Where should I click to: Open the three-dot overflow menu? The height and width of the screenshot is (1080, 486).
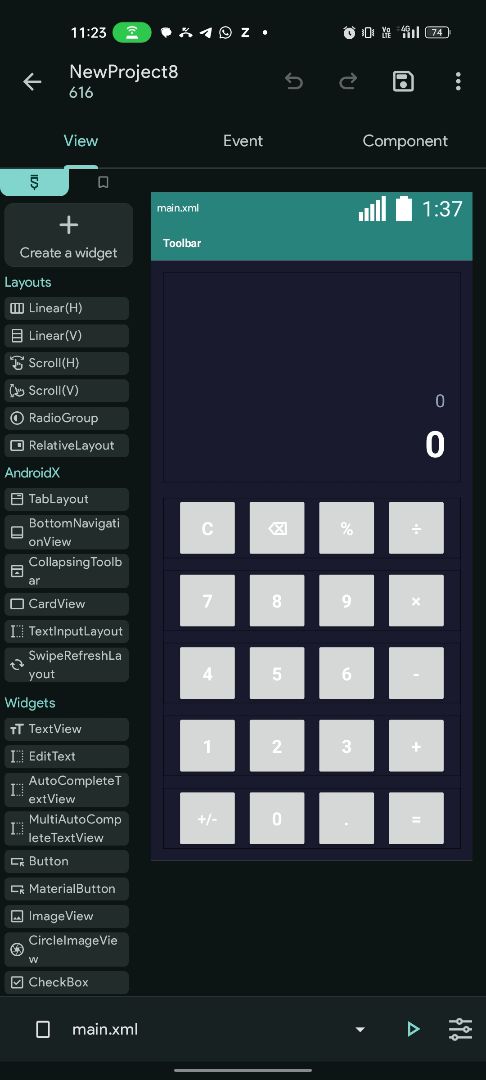click(458, 82)
